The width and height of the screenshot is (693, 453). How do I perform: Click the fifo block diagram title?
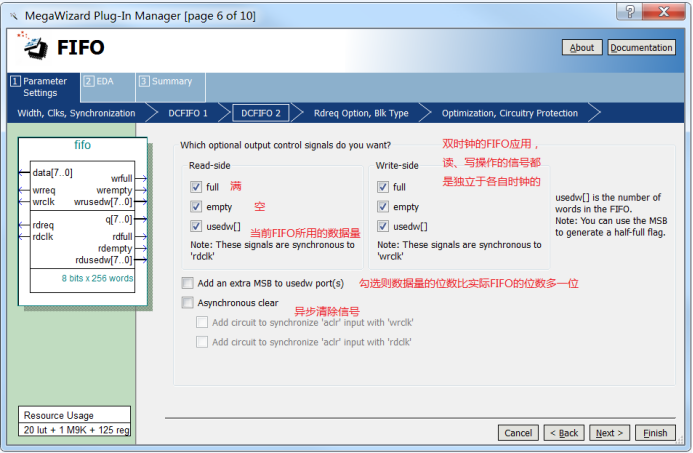82,145
